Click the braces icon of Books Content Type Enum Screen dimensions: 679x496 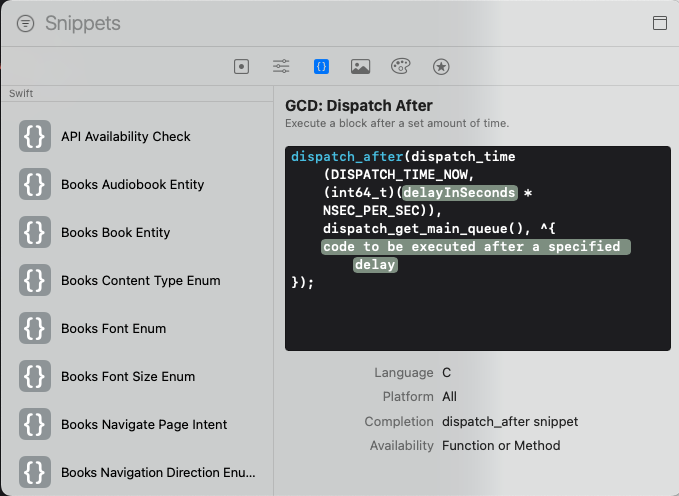(x=35, y=280)
